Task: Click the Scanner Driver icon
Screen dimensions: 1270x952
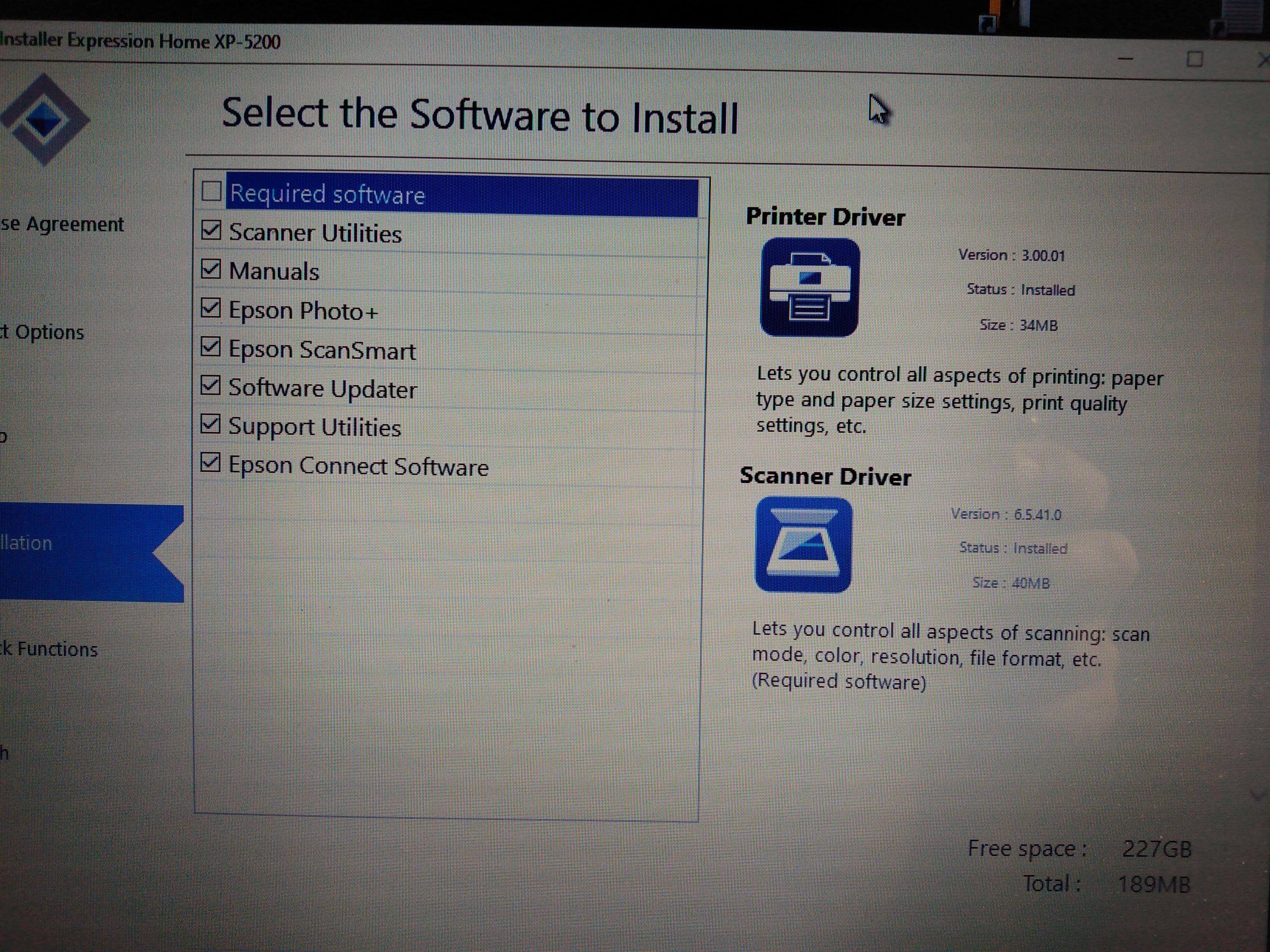Action: point(803,544)
